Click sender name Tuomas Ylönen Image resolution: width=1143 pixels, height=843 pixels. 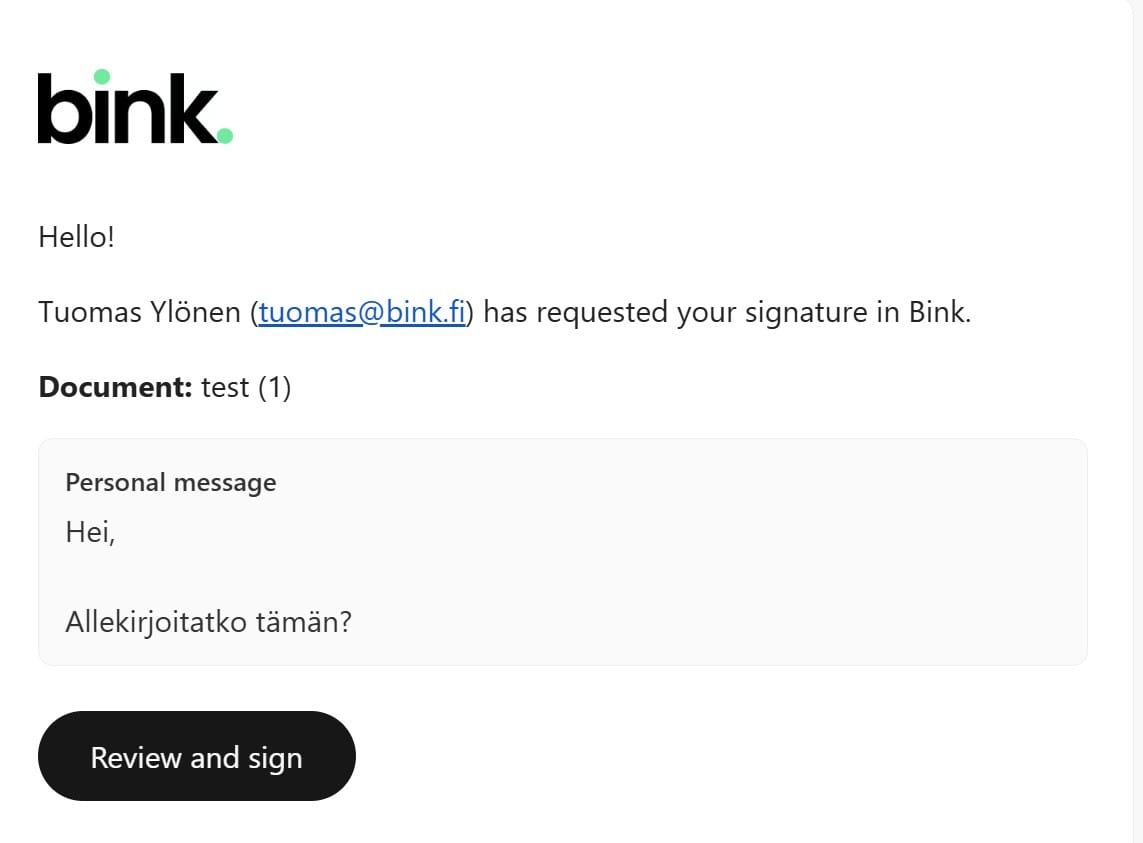coord(140,312)
